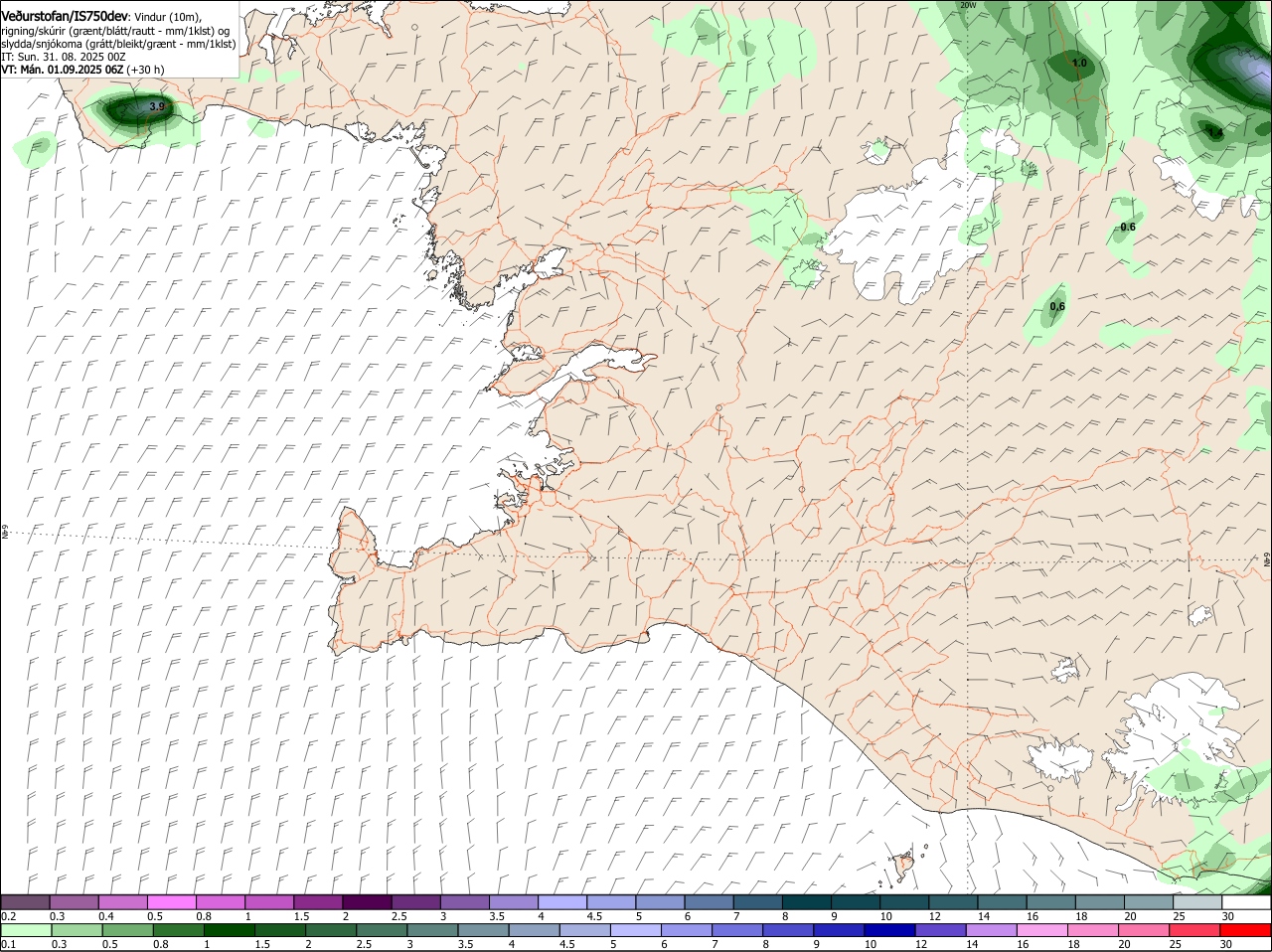Click light lavender snow swatch between 4 and 4.5
1272x952 pixels.
562,901
